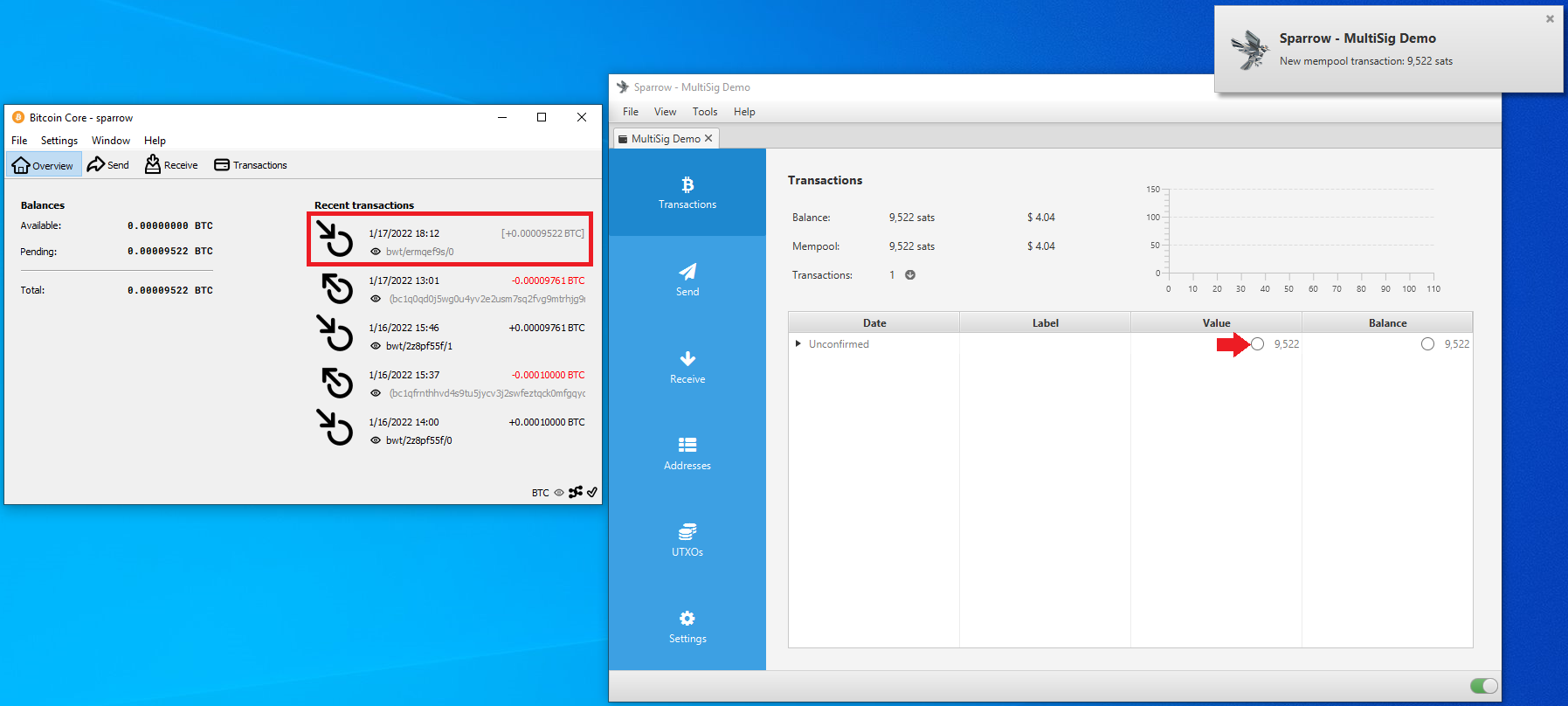Click Sparrow bird icon in notification
Image resolution: width=1568 pixels, height=706 pixels.
click(x=1249, y=49)
